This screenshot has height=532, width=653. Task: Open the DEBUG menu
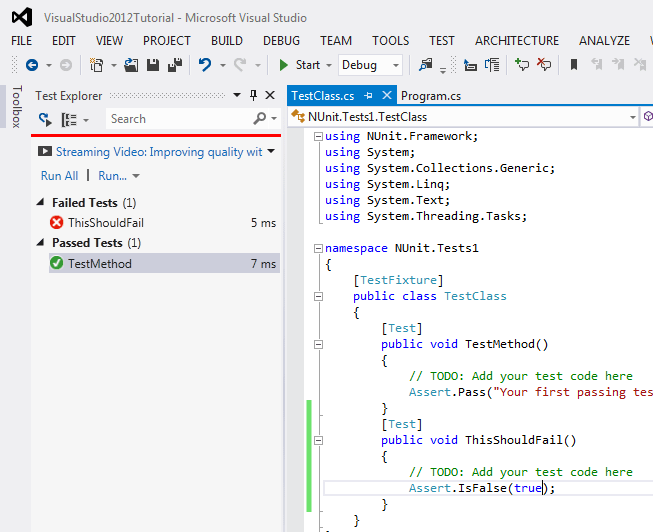click(282, 41)
